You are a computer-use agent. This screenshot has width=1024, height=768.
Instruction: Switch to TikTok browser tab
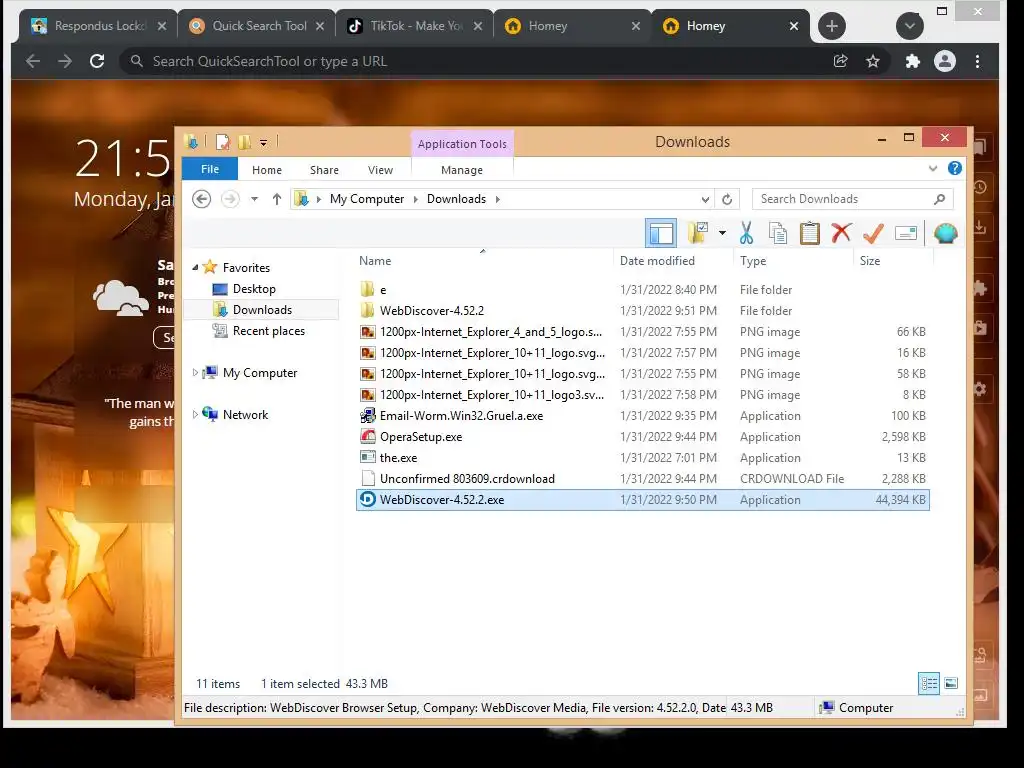coord(414,25)
